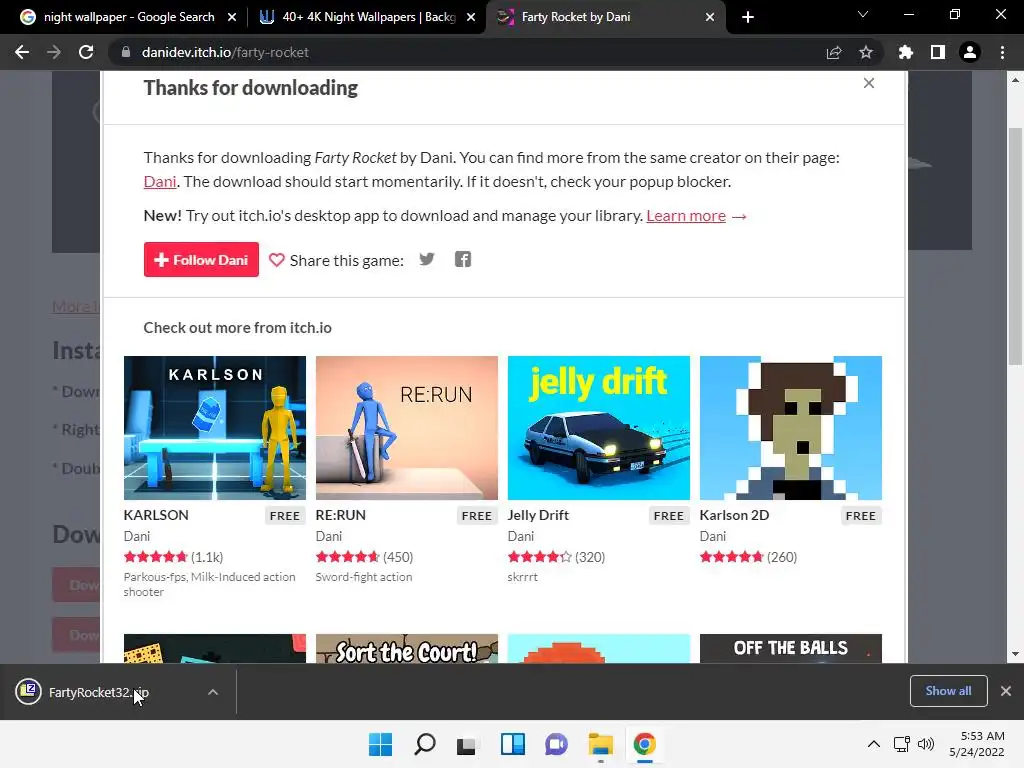The width and height of the screenshot is (1024, 768).
Task: Open the Chrome three-dot menu
Action: pyautogui.click(x=1002, y=52)
